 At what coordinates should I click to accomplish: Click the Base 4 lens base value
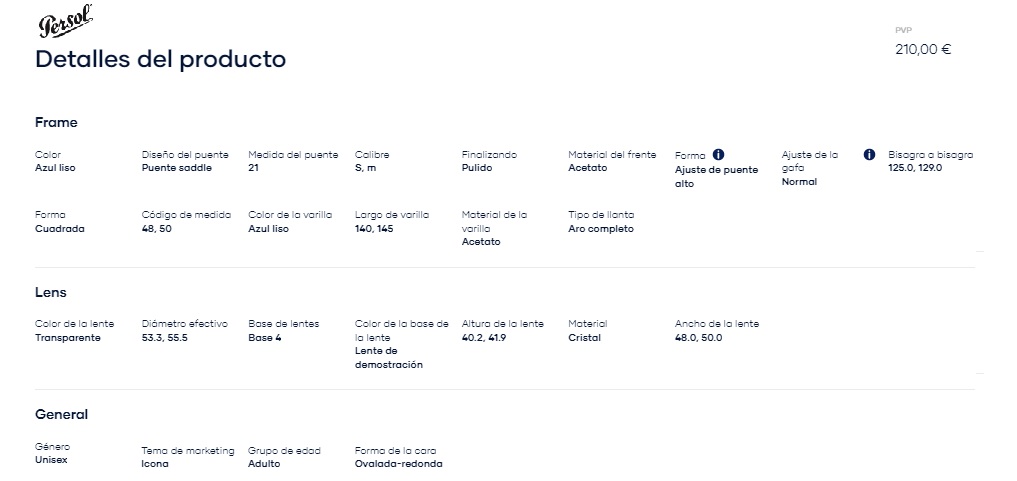click(x=265, y=338)
